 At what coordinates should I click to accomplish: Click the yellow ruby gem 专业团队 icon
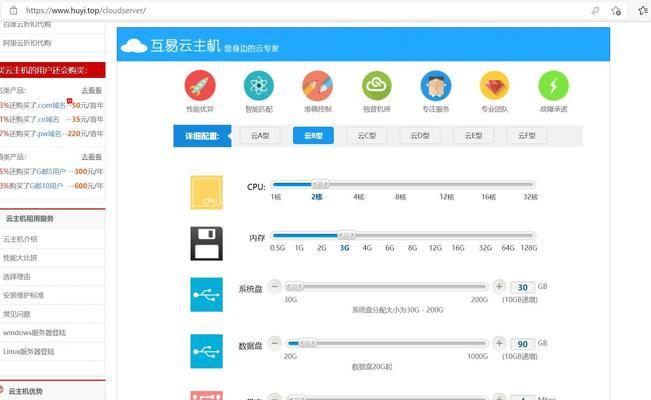494,86
